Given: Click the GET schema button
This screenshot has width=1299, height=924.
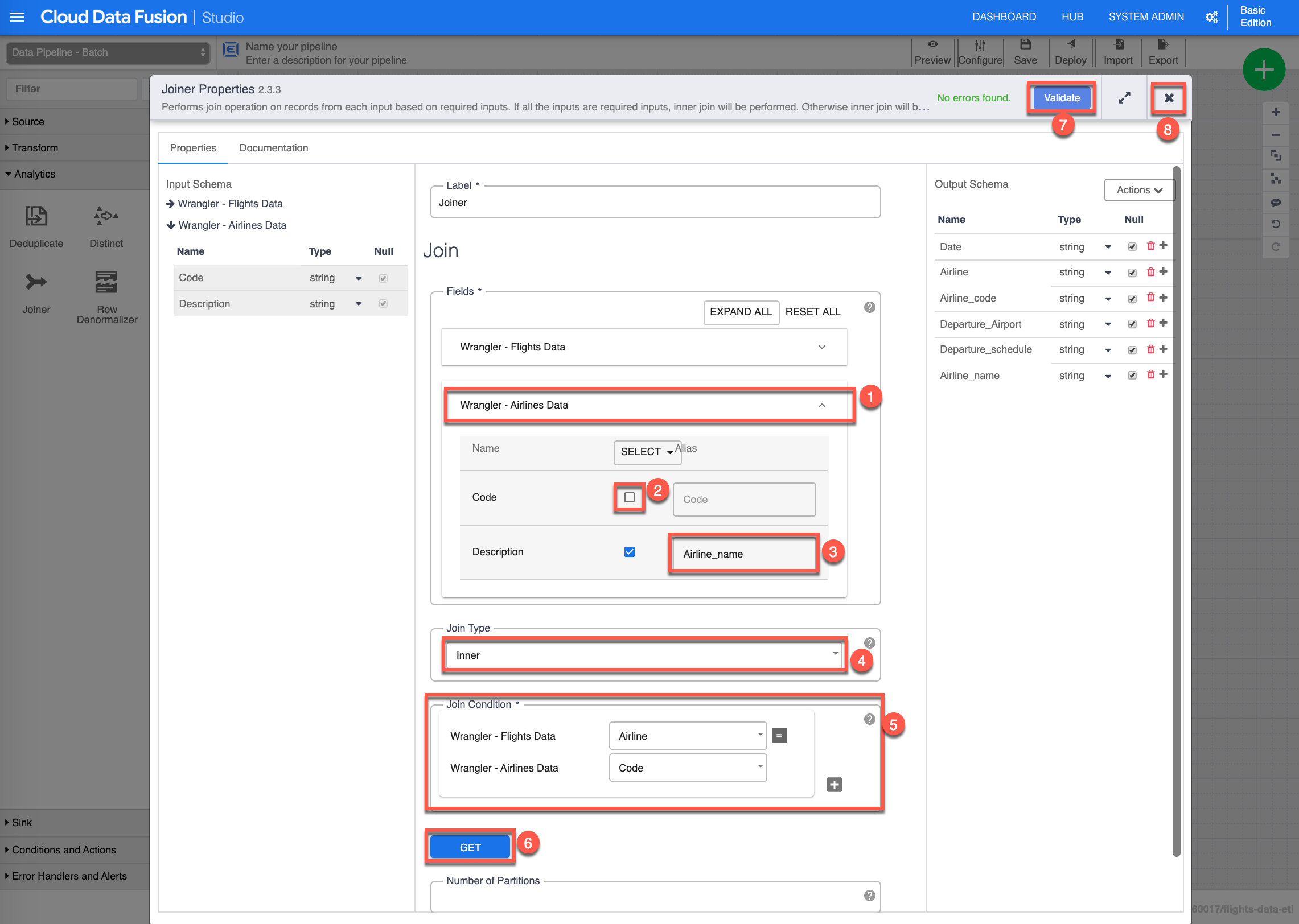Looking at the screenshot, I should click(x=470, y=847).
